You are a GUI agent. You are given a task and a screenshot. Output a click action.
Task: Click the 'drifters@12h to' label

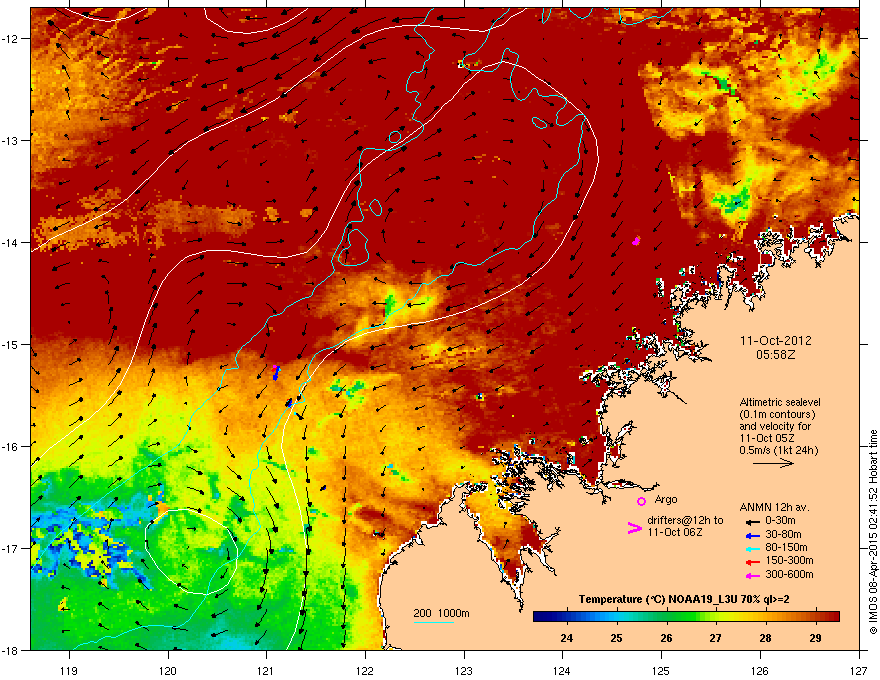tap(685, 520)
